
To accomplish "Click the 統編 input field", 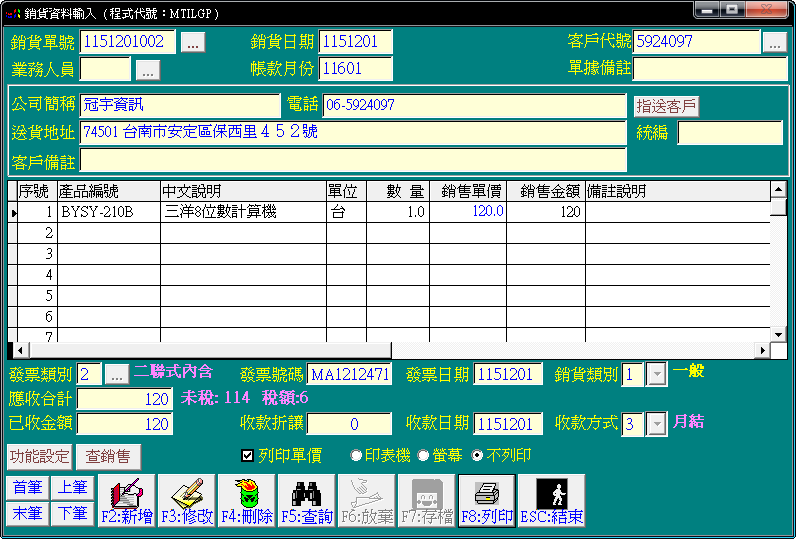I will (x=731, y=132).
